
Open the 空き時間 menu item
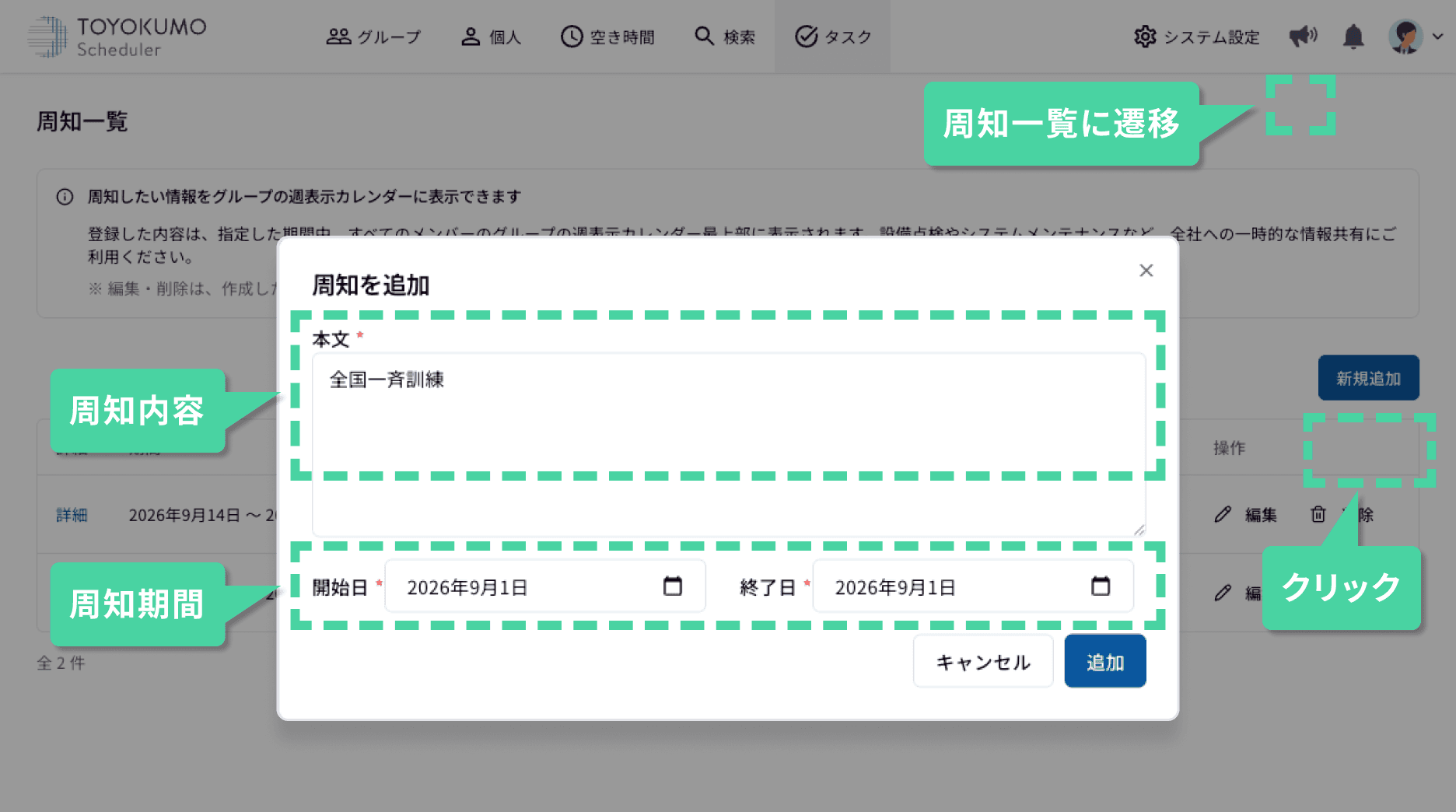coord(607,37)
